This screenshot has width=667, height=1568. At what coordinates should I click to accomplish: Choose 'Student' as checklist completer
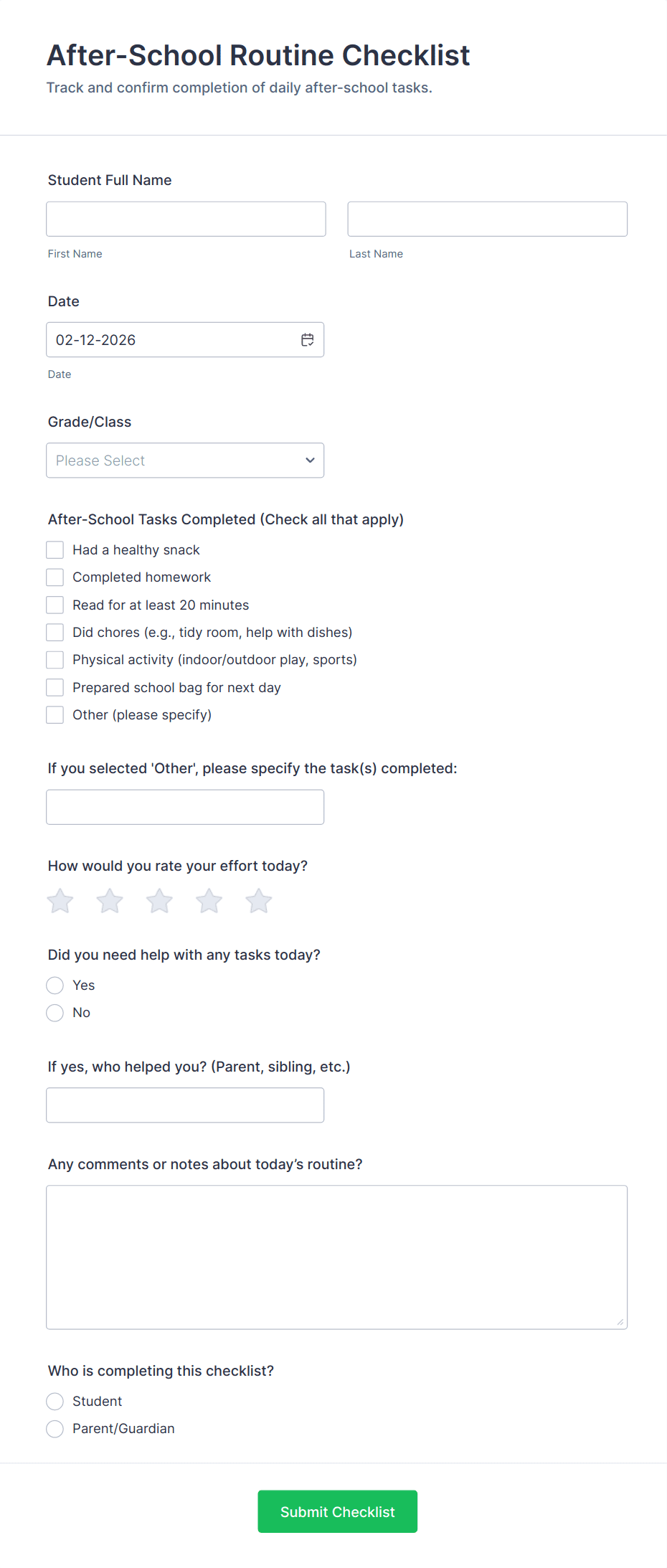(x=55, y=1402)
